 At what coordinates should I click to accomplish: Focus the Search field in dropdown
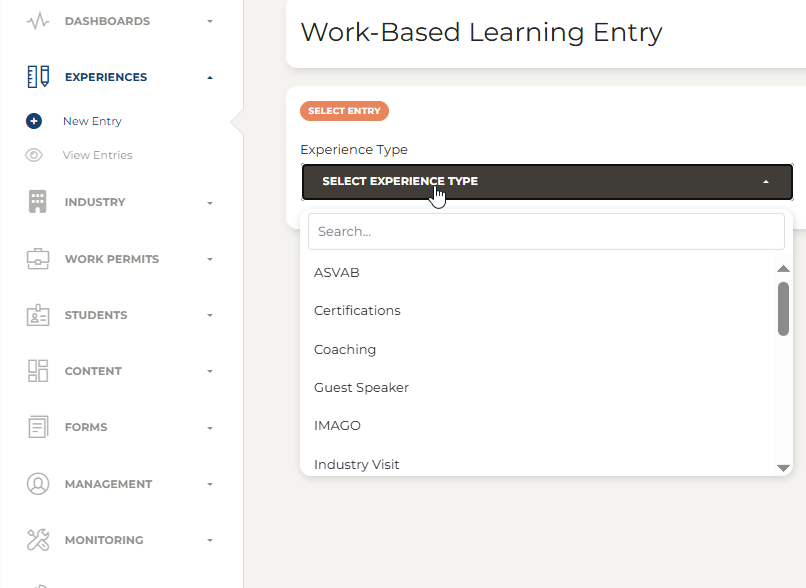(x=546, y=232)
